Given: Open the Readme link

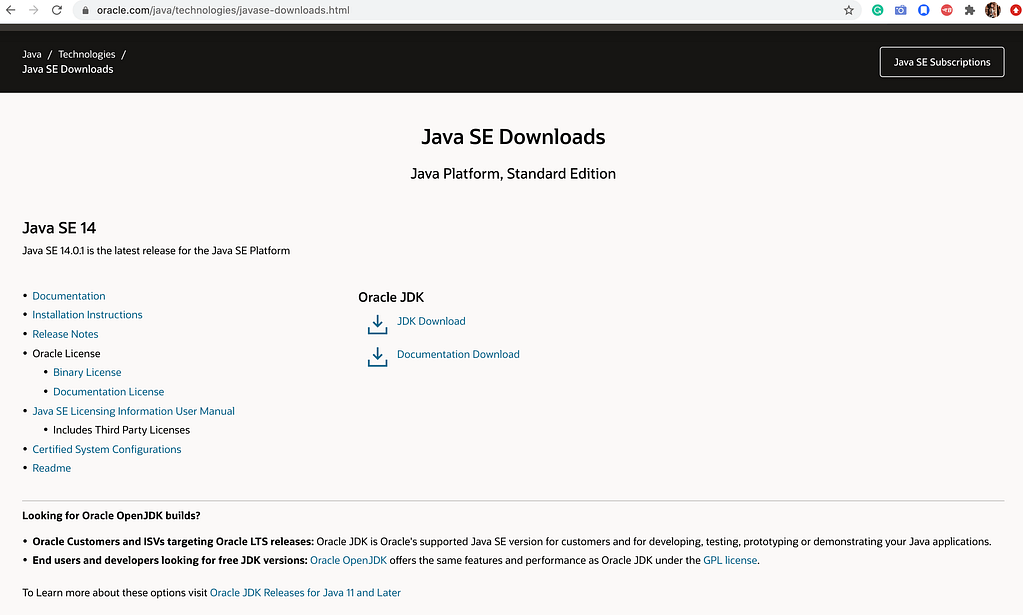Looking at the screenshot, I should 52,468.
